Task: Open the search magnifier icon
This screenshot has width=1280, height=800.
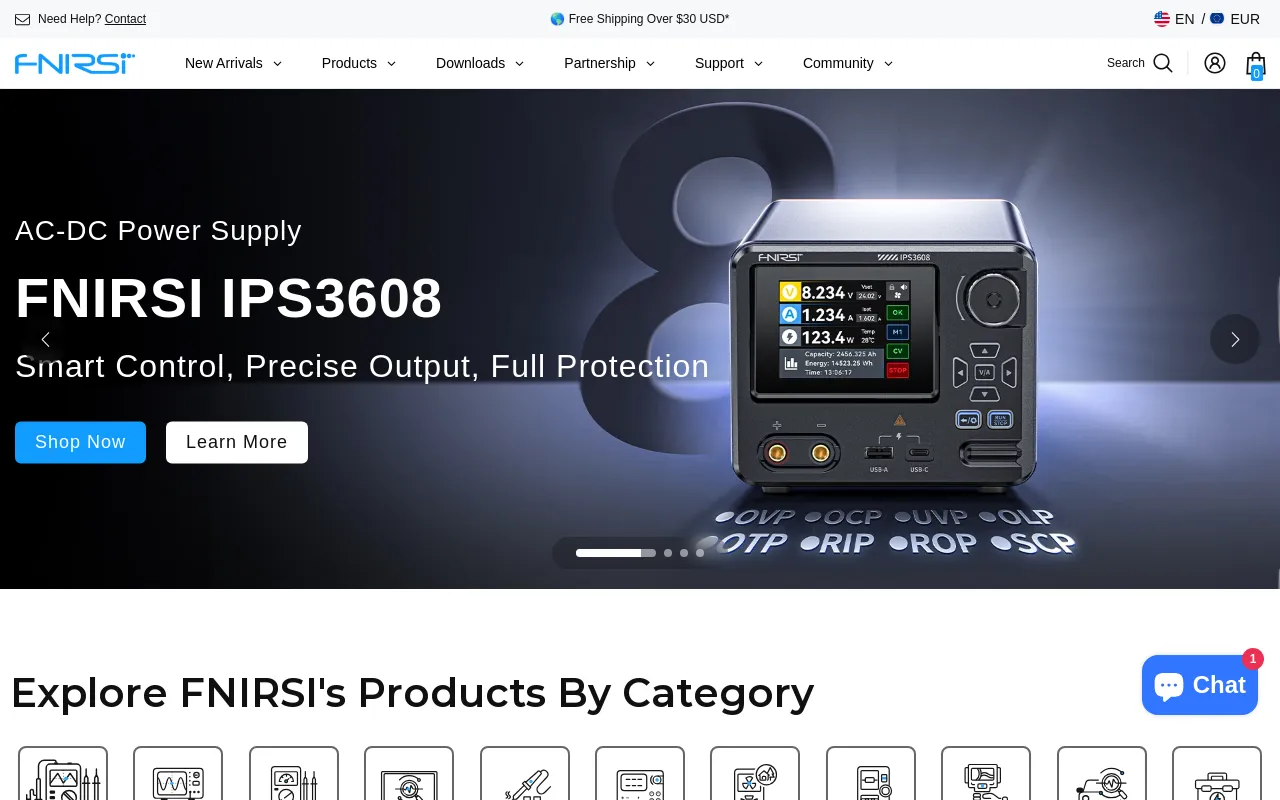Action: coord(1162,63)
